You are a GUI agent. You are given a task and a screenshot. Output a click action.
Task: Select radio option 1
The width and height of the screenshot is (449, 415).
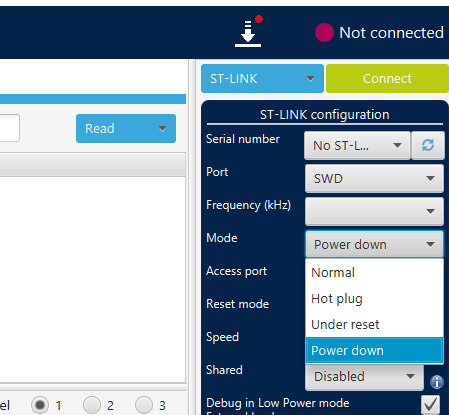[40, 405]
